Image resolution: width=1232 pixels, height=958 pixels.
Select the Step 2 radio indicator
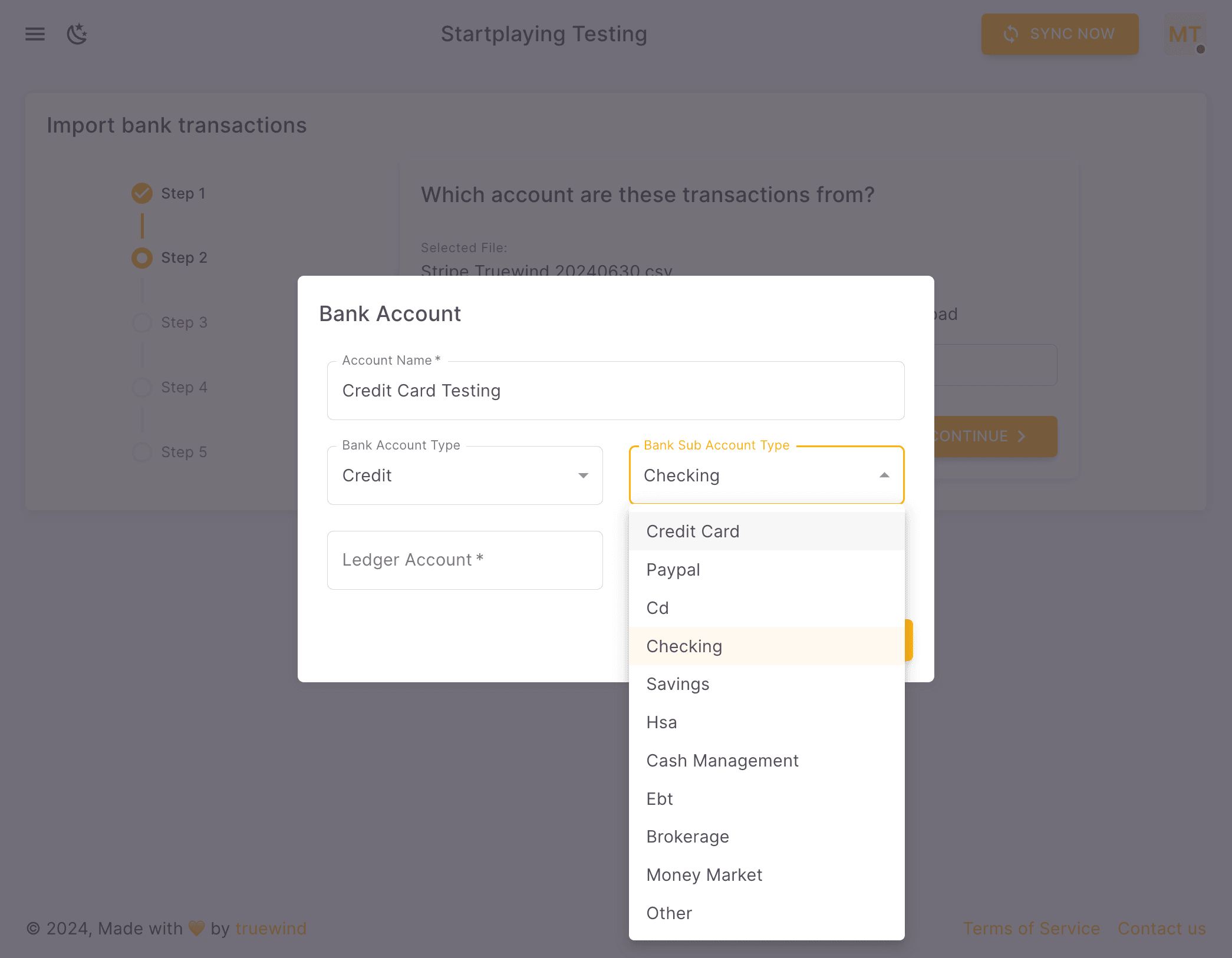pos(141,257)
